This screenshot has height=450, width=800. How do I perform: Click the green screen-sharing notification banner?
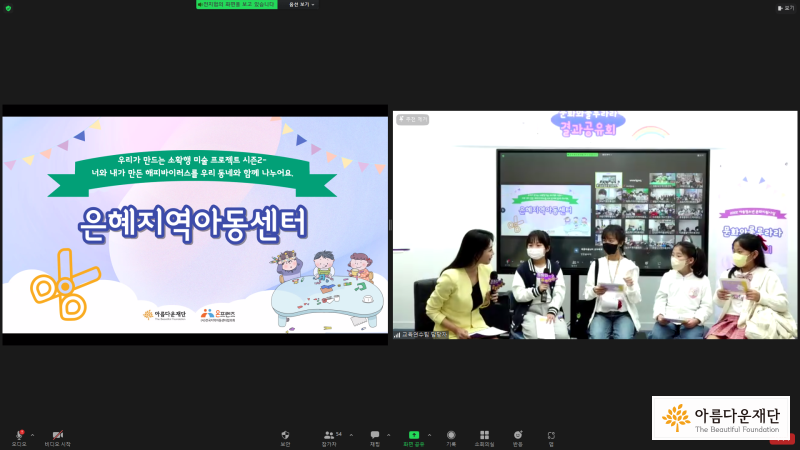click(x=237, y=5)
